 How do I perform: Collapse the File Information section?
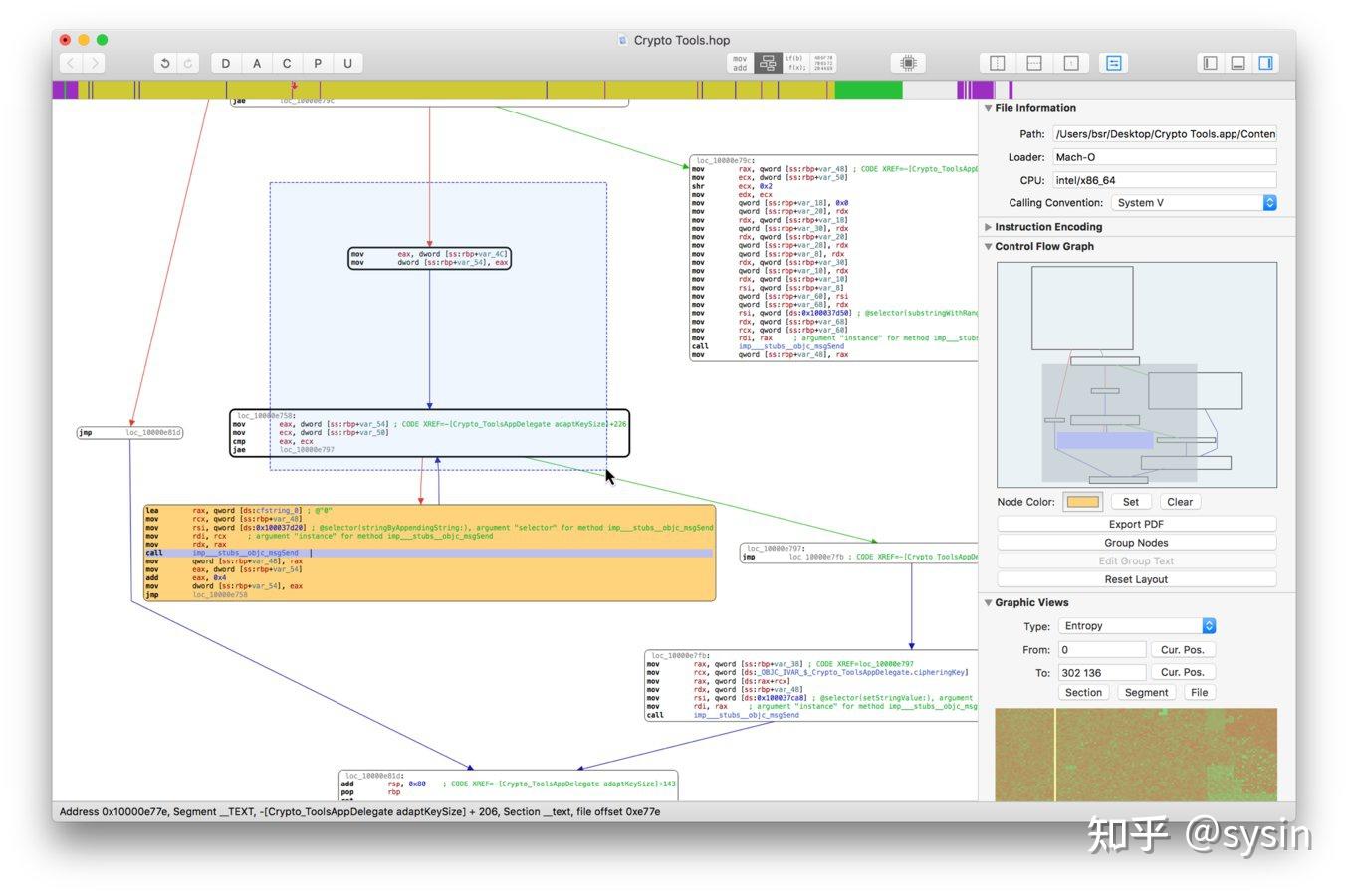click(x=989, y=107)
